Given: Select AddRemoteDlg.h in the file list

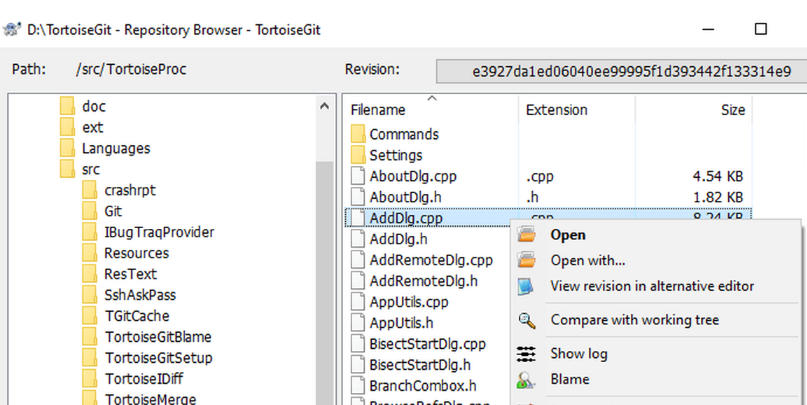Looking at the screenshot, I should tap(424, 281).
